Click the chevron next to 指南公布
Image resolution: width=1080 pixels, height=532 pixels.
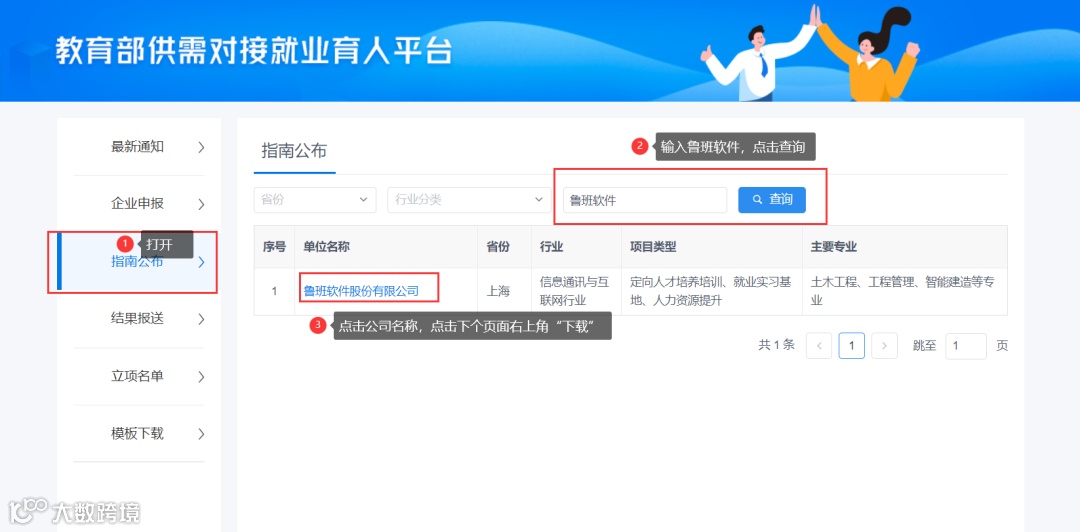click(201, 262)
